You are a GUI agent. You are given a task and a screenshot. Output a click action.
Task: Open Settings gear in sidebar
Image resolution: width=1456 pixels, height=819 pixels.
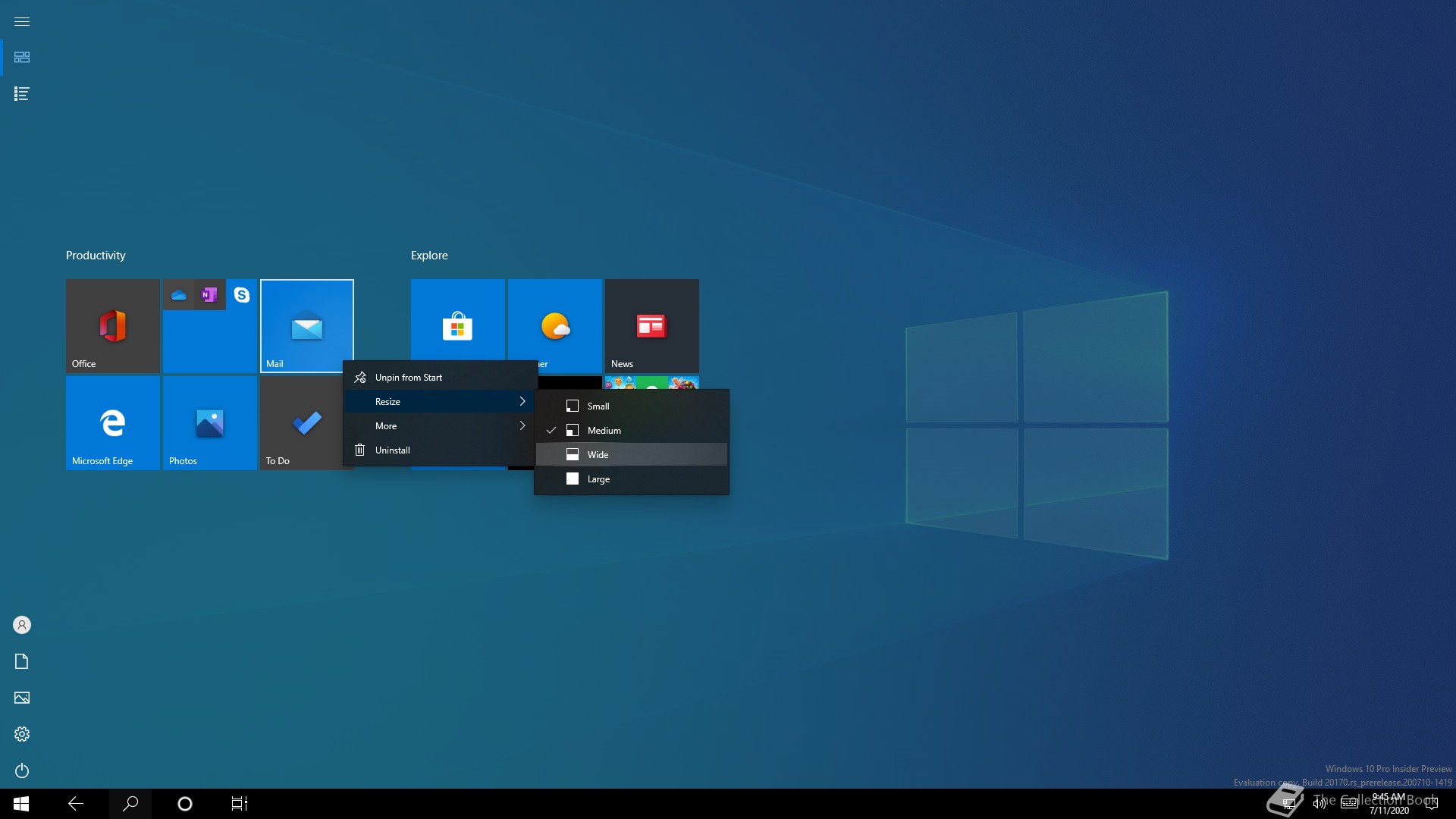[22, 734]
